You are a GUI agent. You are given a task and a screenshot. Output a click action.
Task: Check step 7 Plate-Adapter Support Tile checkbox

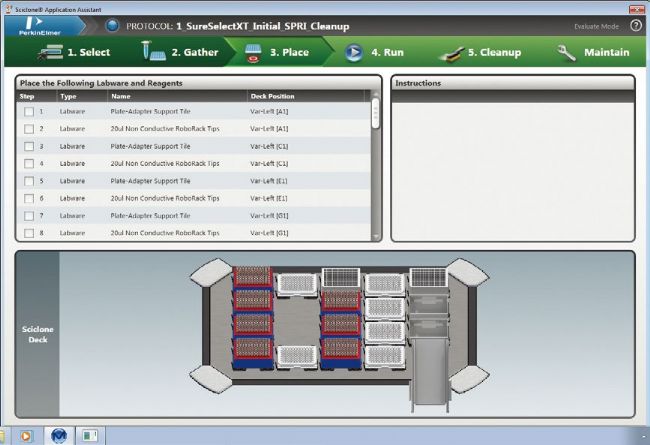[29, 216]
